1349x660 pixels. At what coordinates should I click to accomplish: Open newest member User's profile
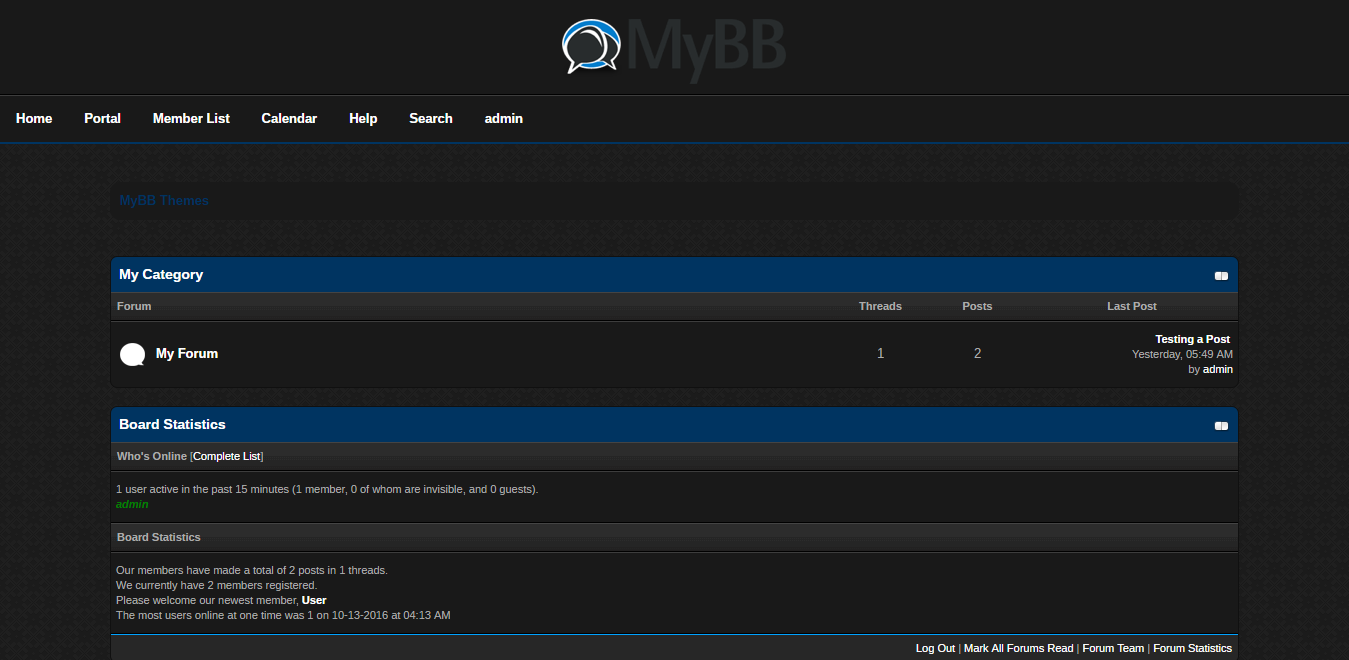[x=314, y=600]
